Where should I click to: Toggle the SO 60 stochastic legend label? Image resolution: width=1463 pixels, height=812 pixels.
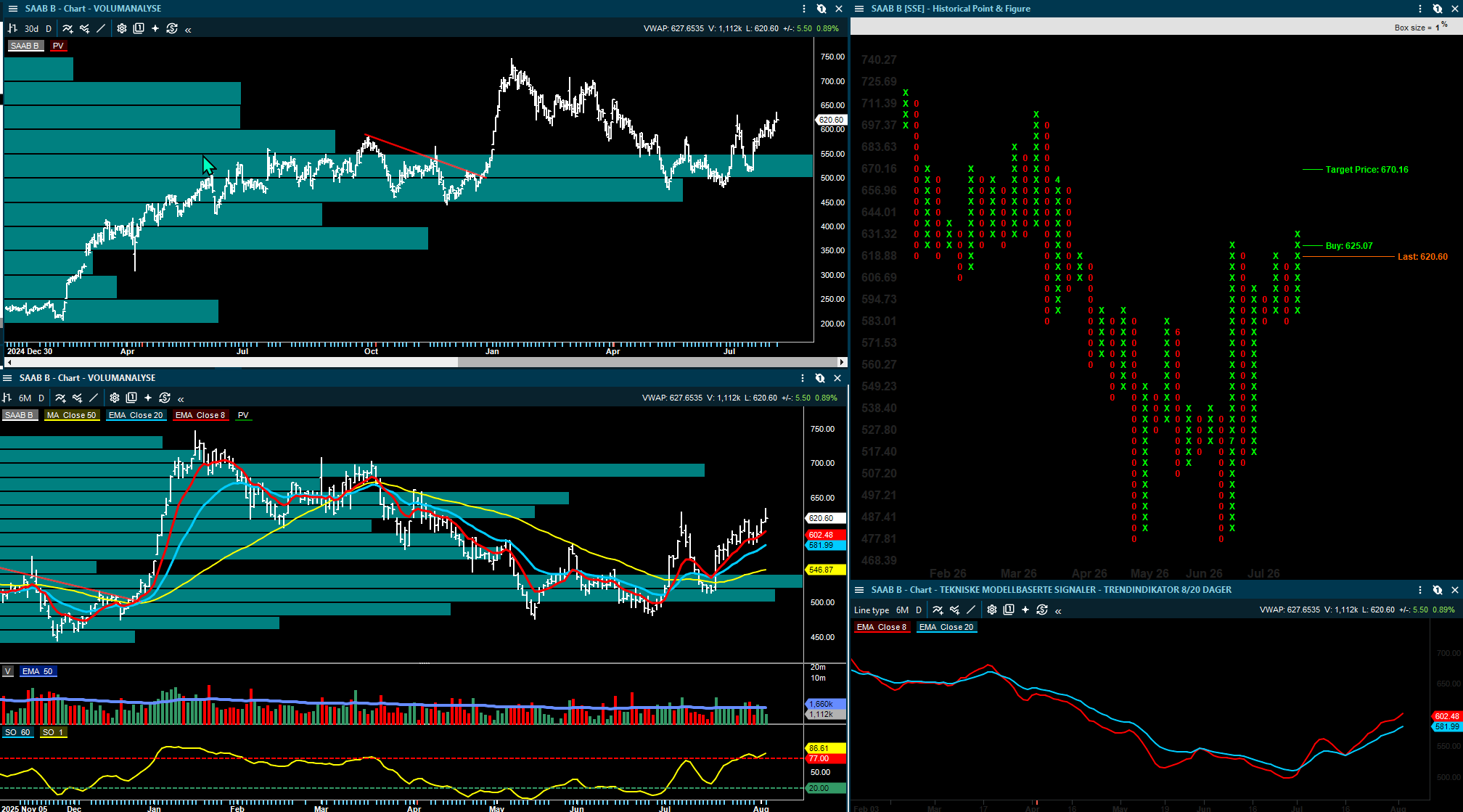17,732
